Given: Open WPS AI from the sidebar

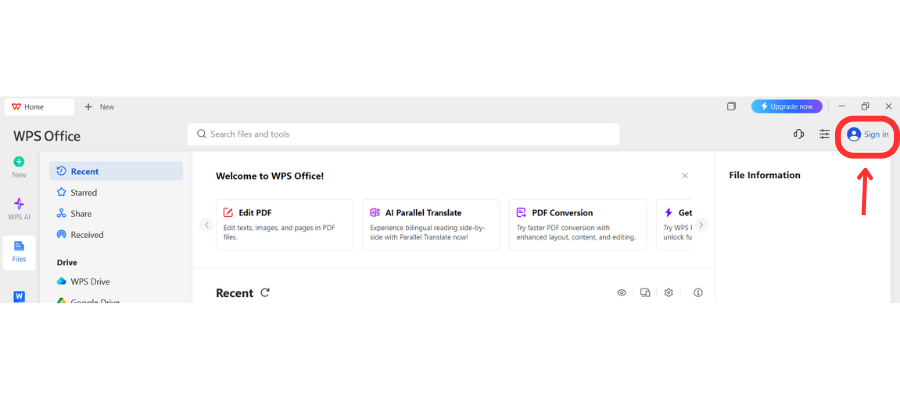Looking at the screenshot, I should (x=19, y=209).
